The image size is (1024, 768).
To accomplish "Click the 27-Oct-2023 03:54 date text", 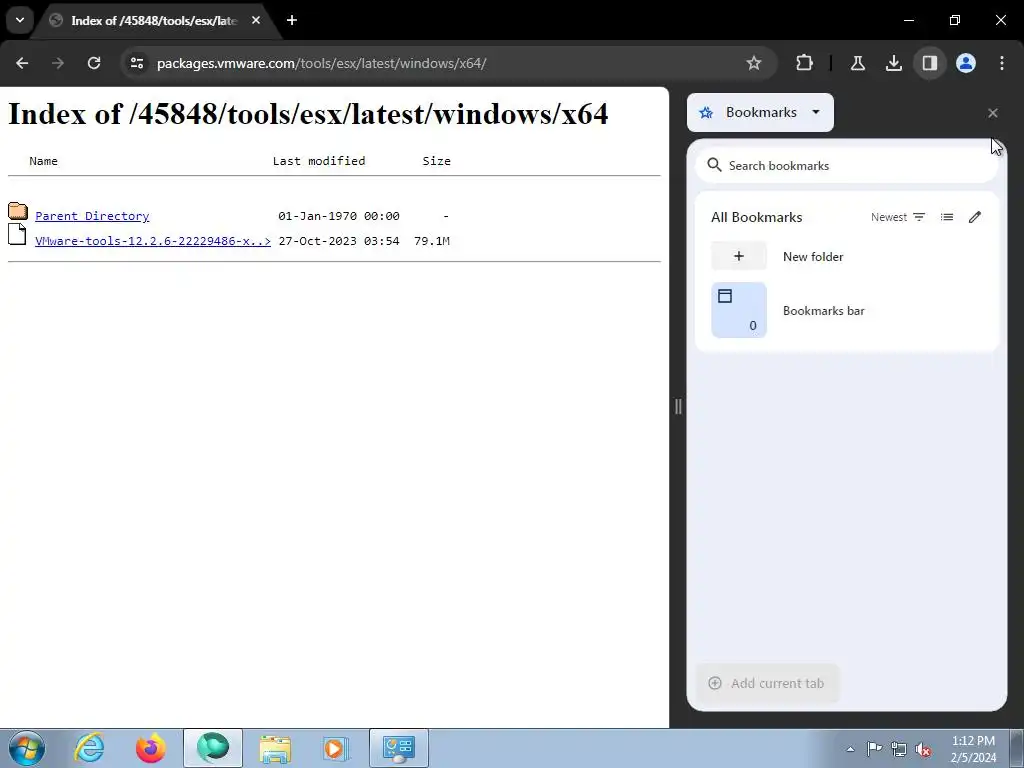I will [339, 241].
